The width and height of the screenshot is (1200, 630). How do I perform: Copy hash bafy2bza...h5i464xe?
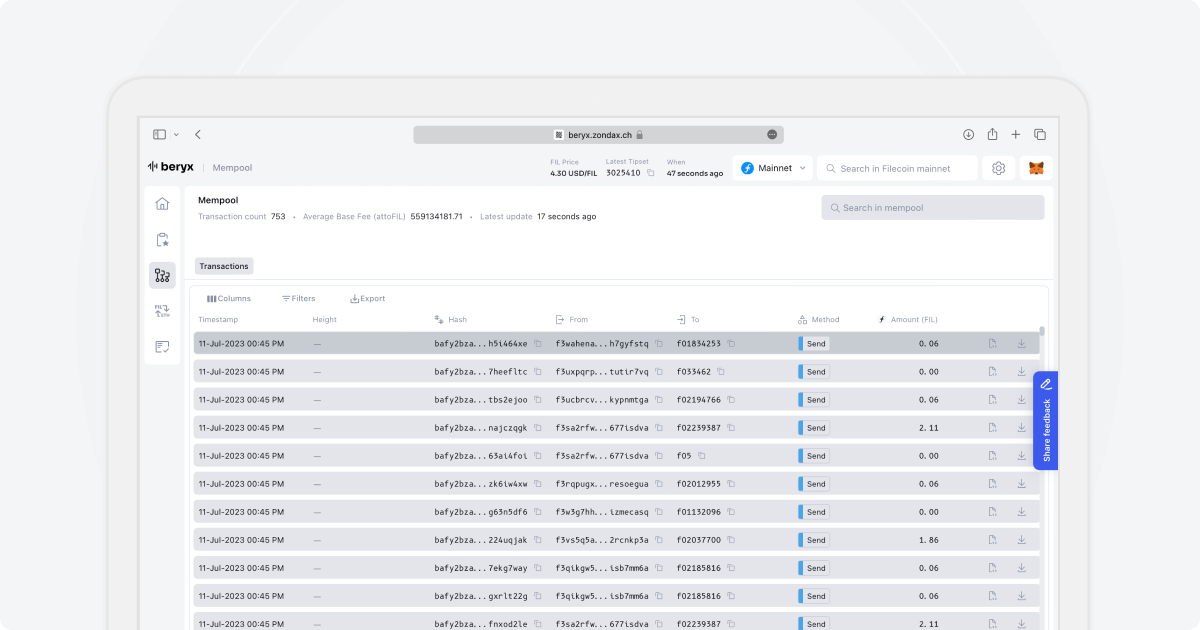point(538,343)
